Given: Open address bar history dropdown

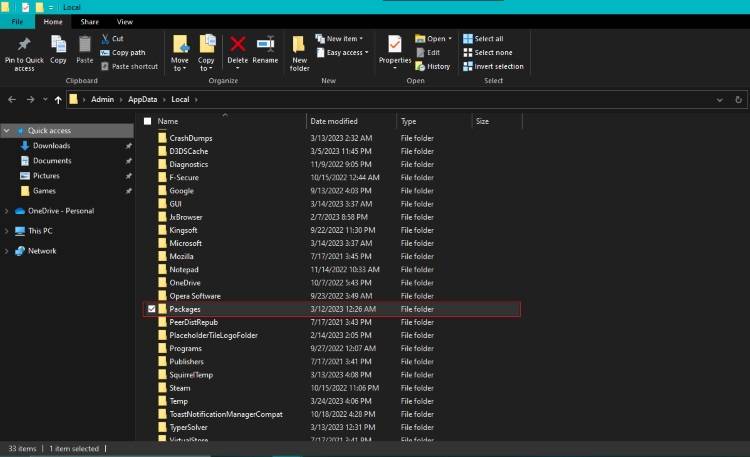Looking at the screenshot, I should click(x=719, y=100).
